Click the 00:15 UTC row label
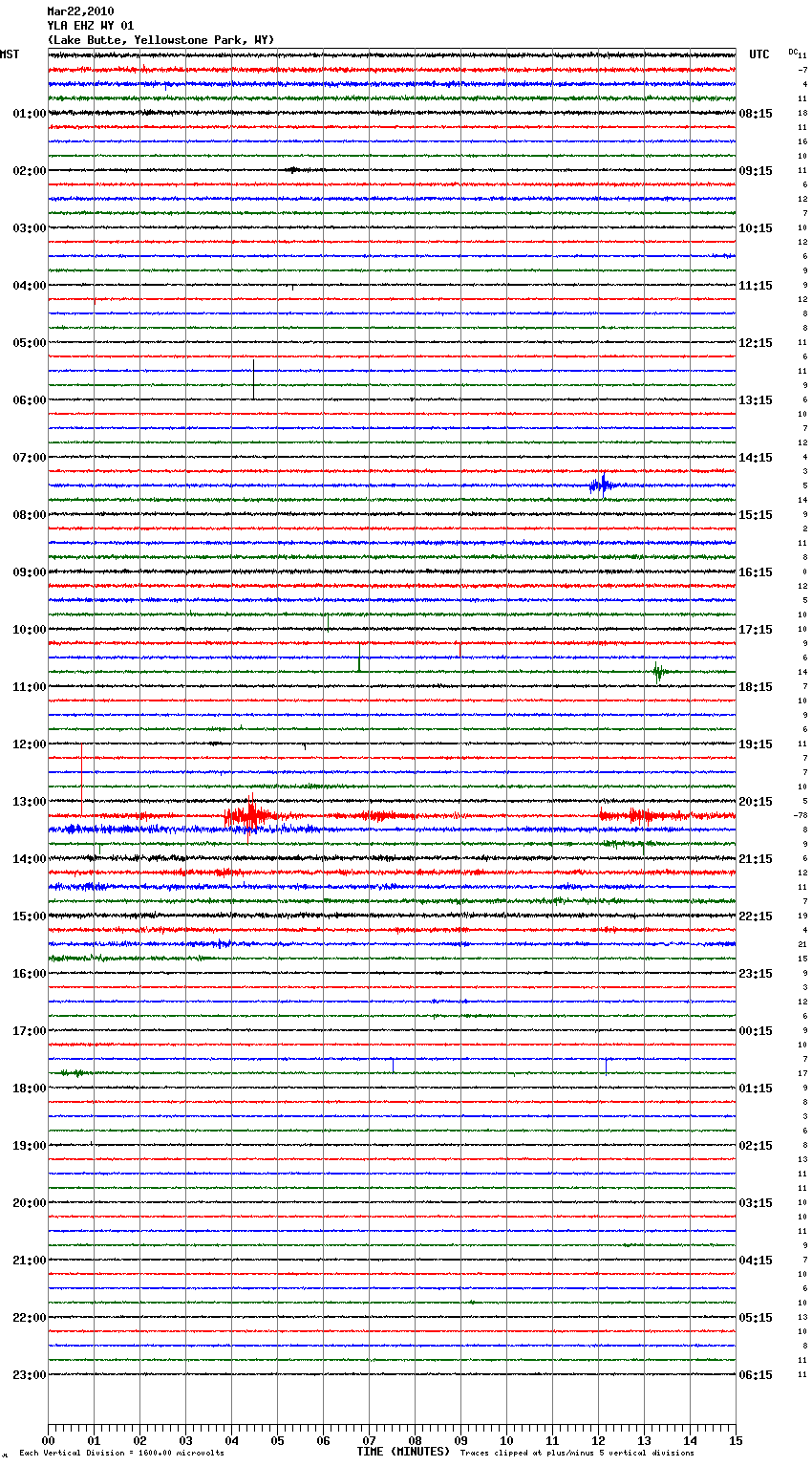This screenshot has width=812, height=1466. [x=756, y=1031]
